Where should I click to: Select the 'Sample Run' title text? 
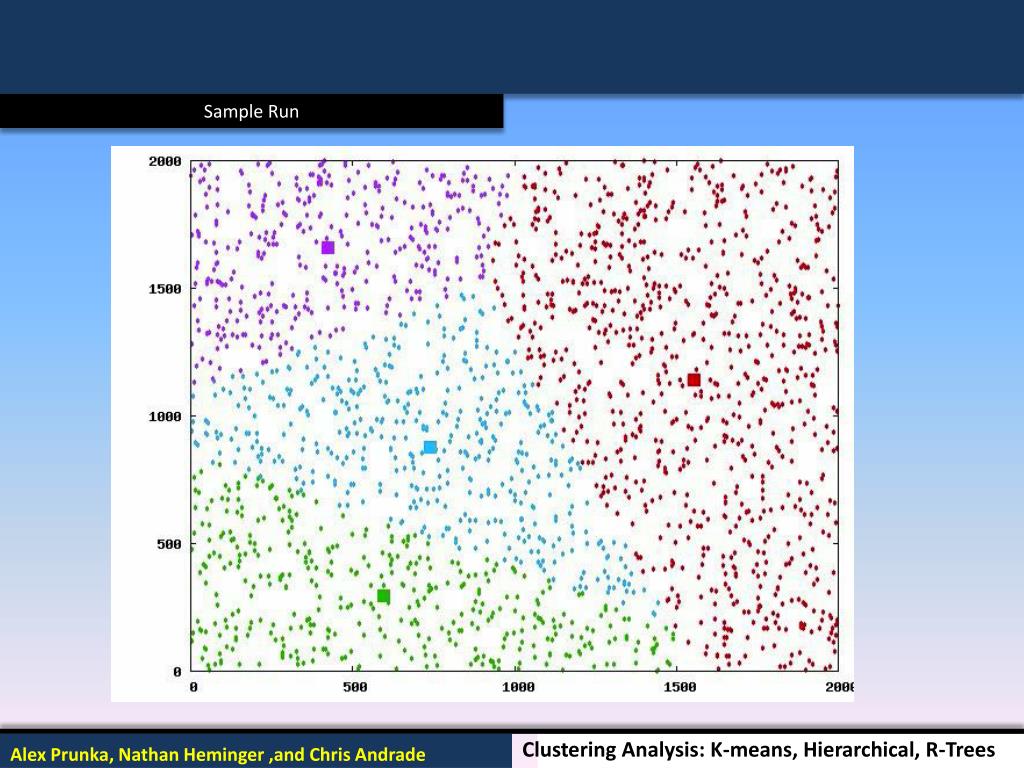point(251,112)
